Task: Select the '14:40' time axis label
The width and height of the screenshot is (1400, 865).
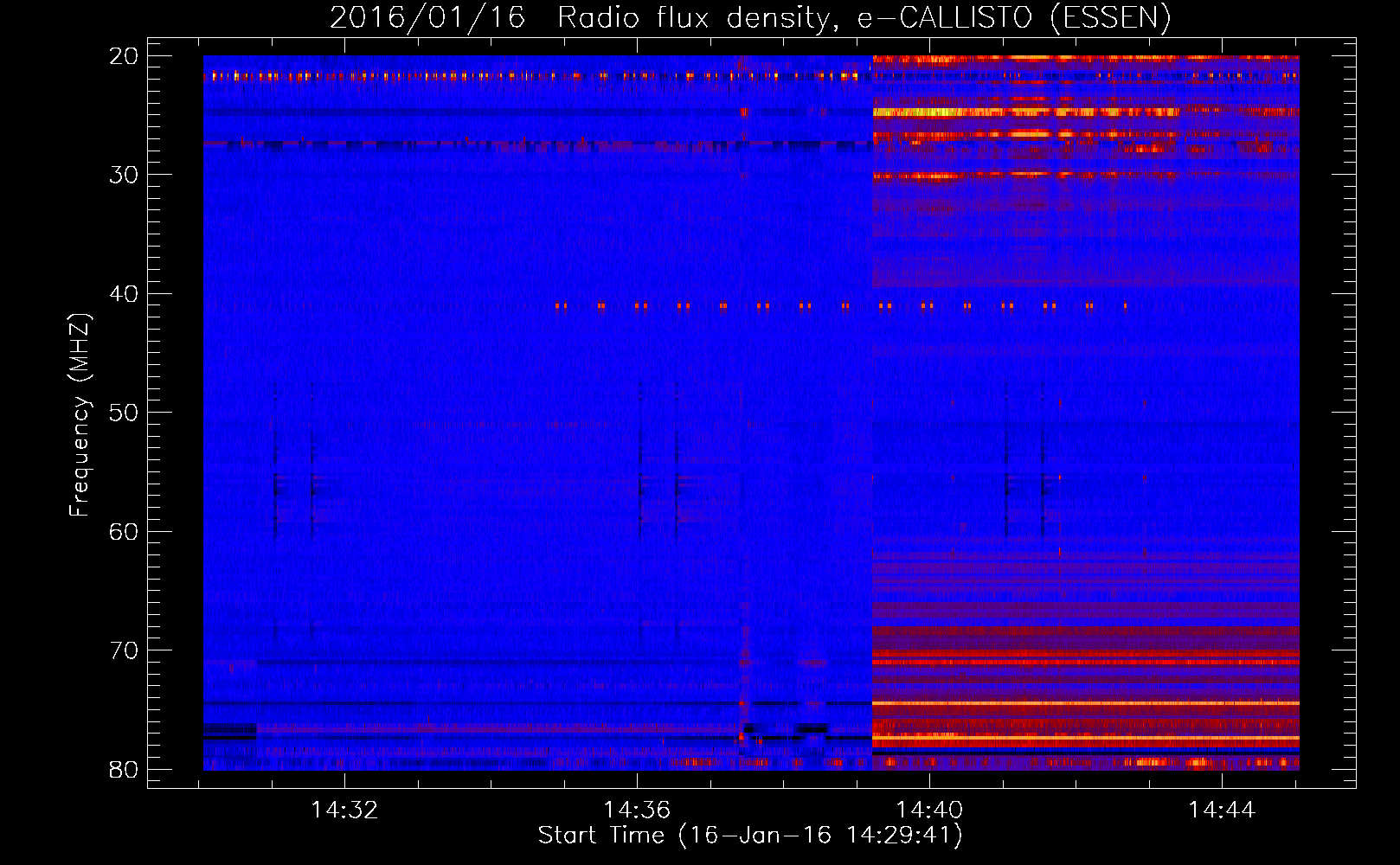Action: click(x=929, y=811)
